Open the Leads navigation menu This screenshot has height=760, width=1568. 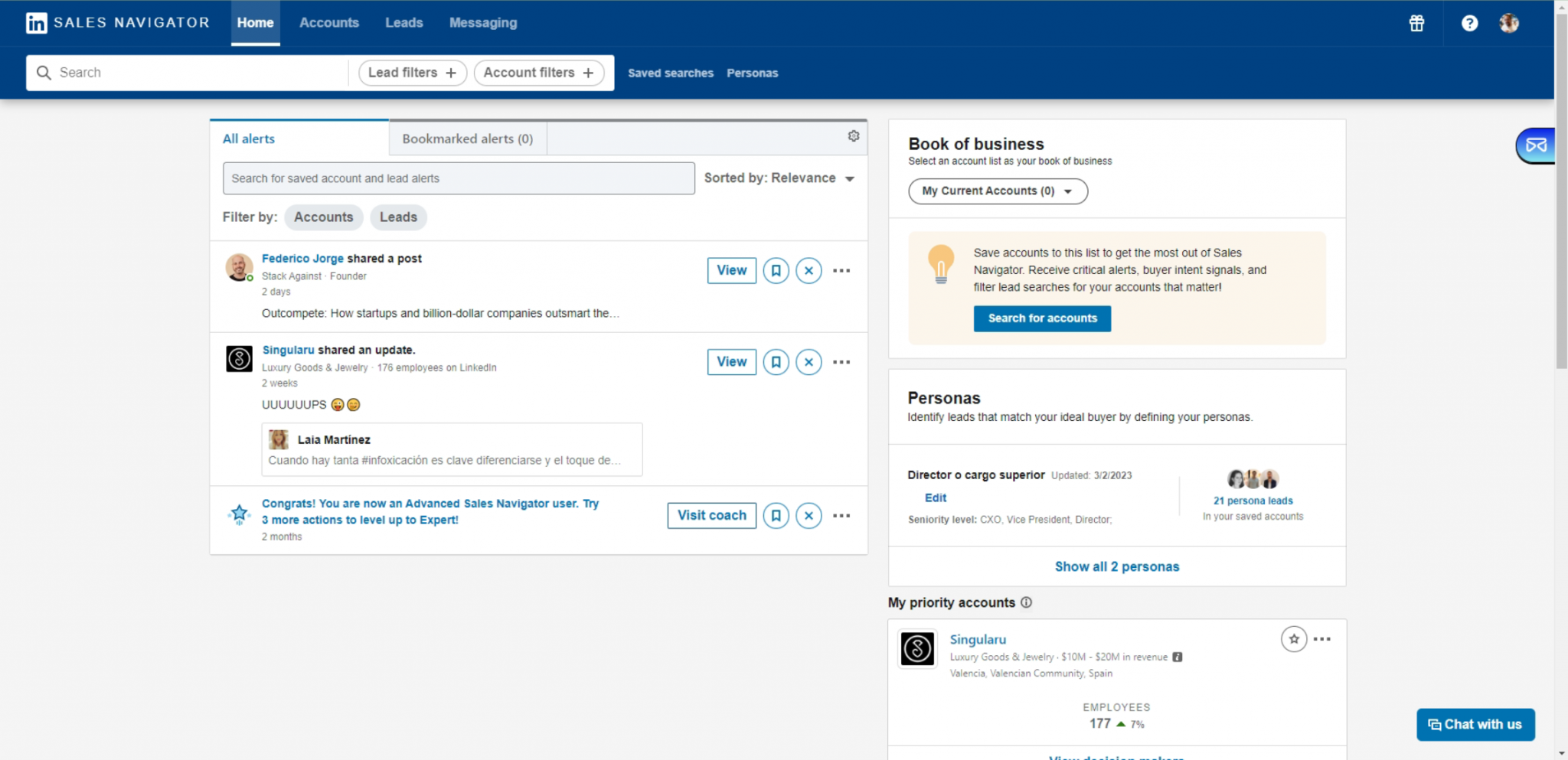(x=403, y=23)
